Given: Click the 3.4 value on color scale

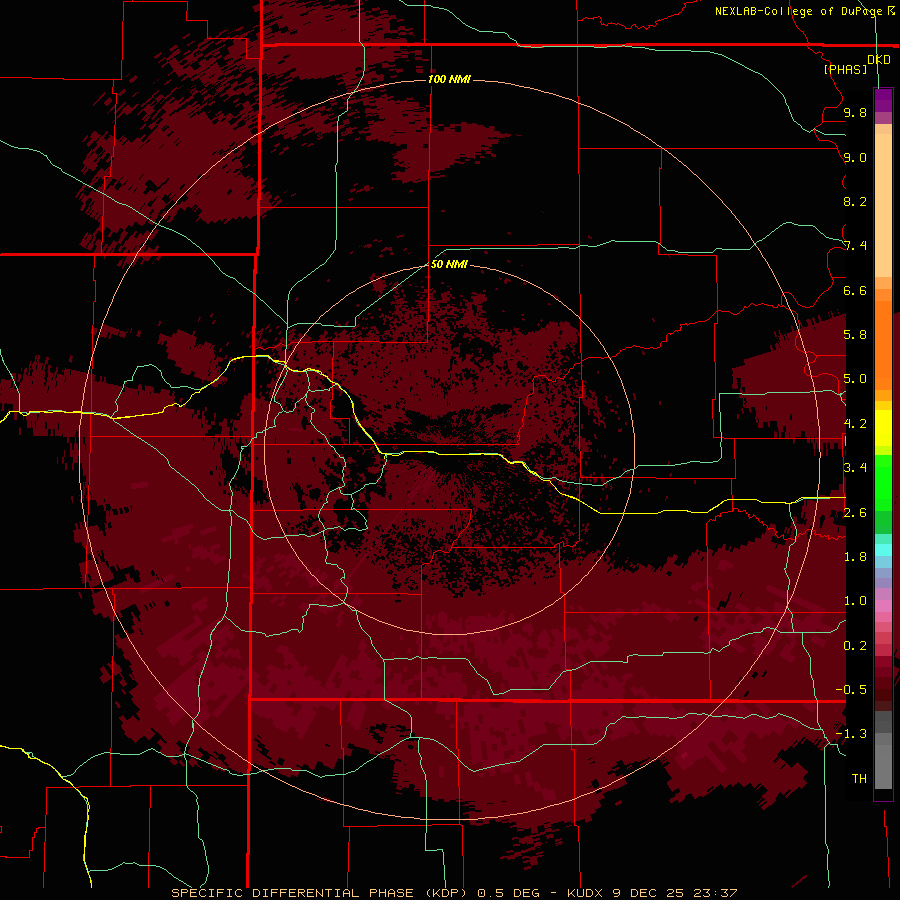Looking at the screenshot, I should click(855, 468).
